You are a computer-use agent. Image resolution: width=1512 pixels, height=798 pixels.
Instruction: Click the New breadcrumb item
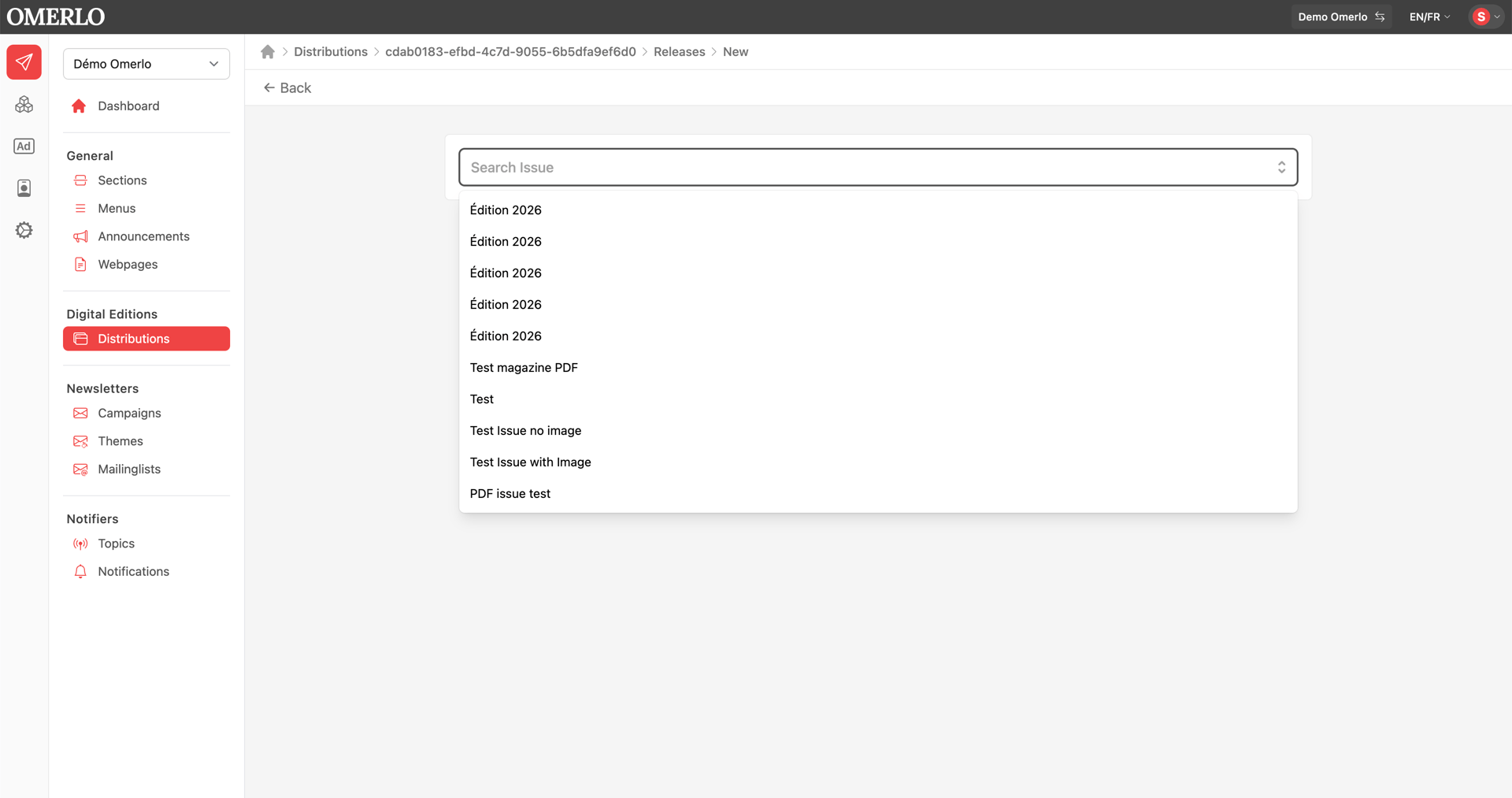point(736,52)
